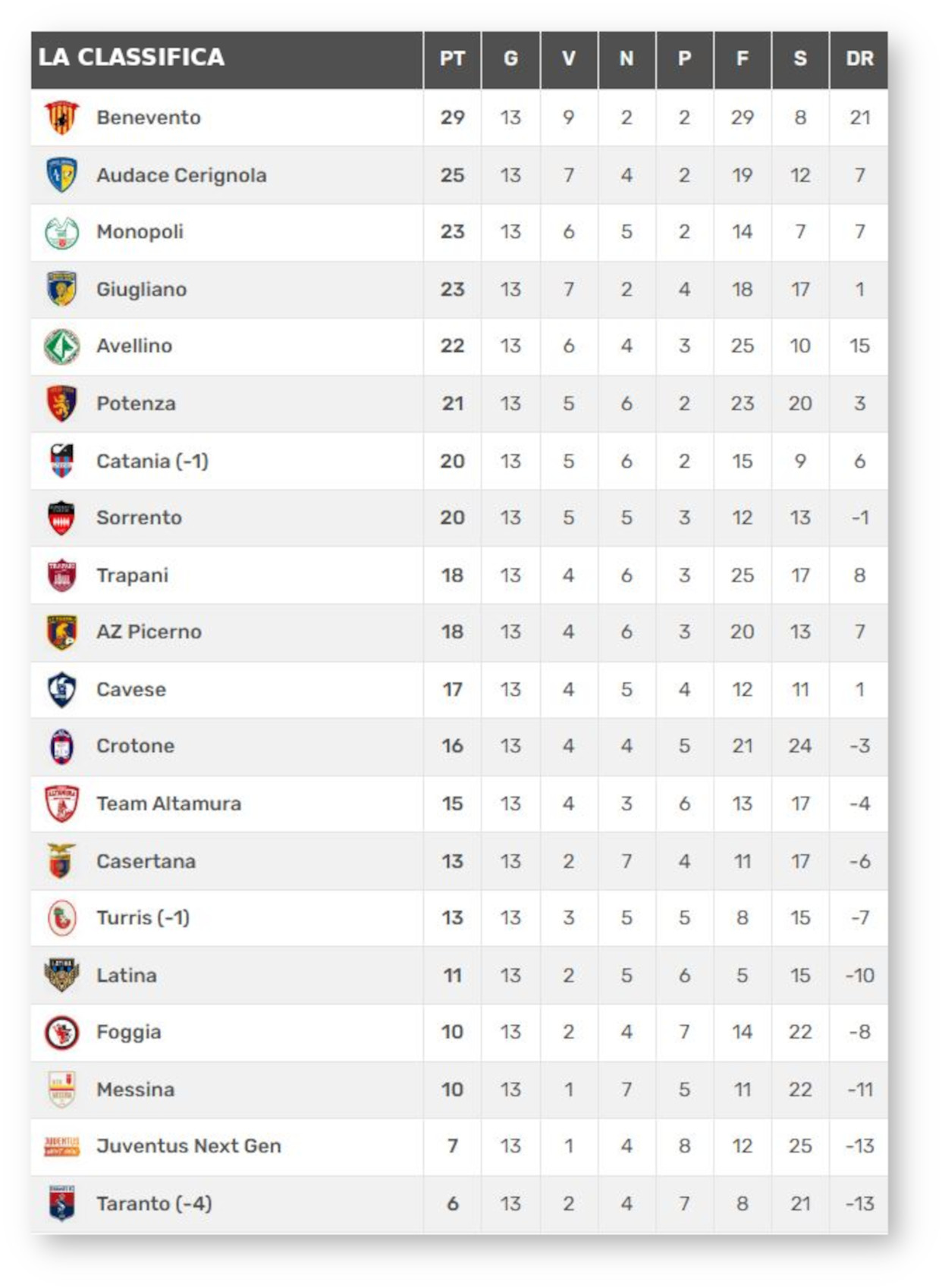Select the Crotone team badge
Image resolution: width=942 pixels, height=1288 pixels.
pos(61,746)
